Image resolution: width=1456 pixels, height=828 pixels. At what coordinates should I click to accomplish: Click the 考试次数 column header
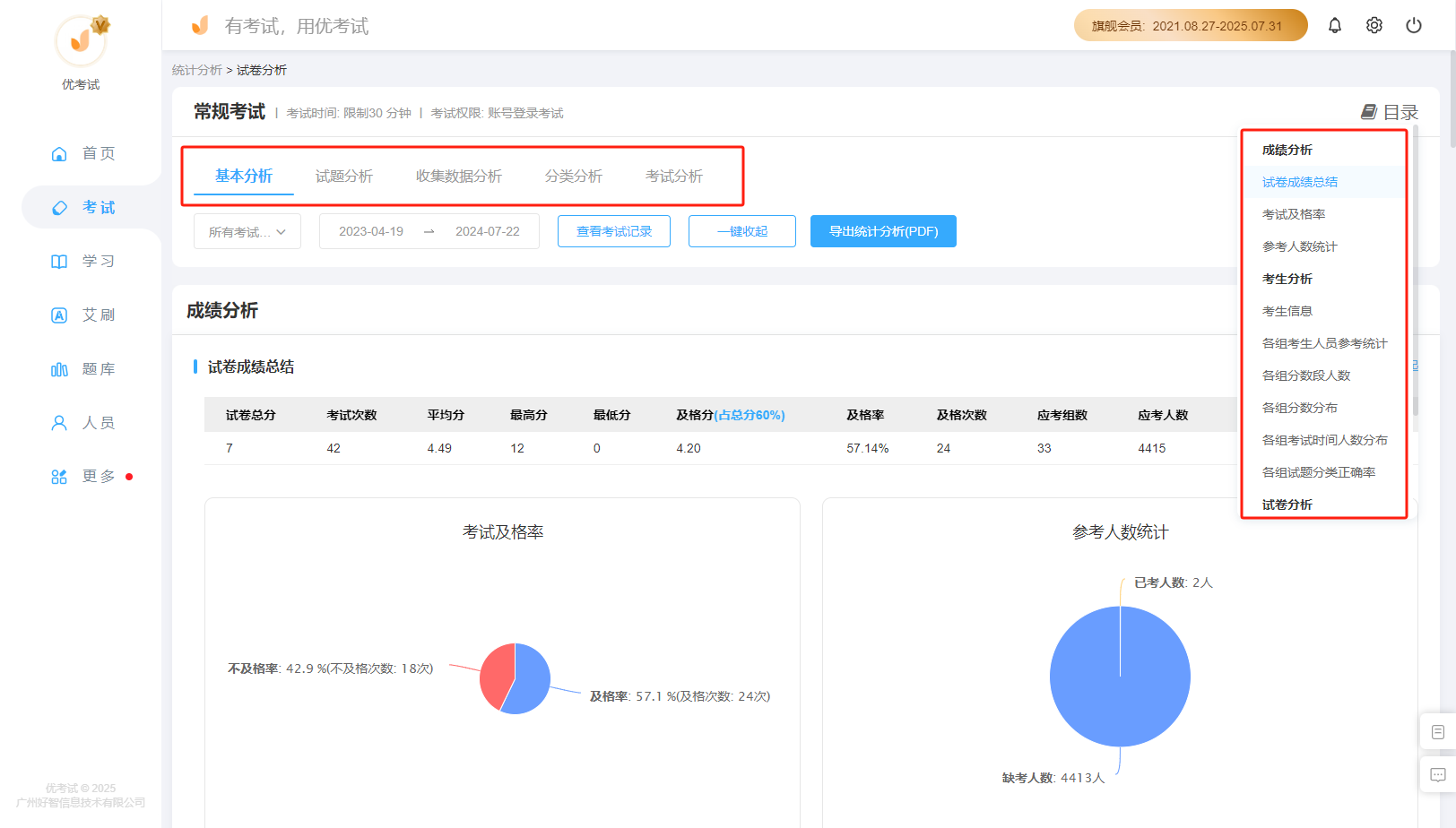(351, 415)
